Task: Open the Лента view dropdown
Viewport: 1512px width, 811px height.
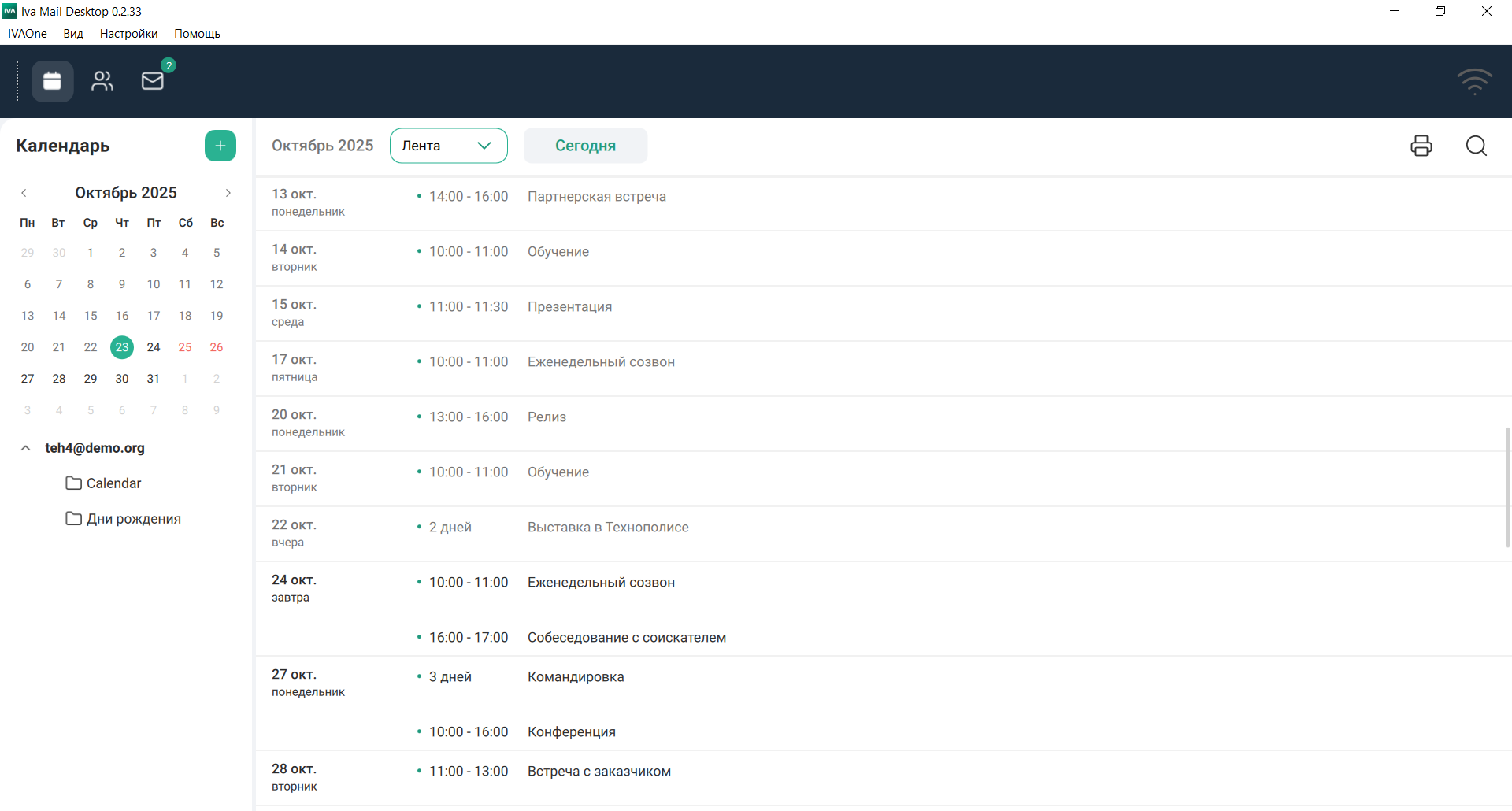Action: coord(448,146)
